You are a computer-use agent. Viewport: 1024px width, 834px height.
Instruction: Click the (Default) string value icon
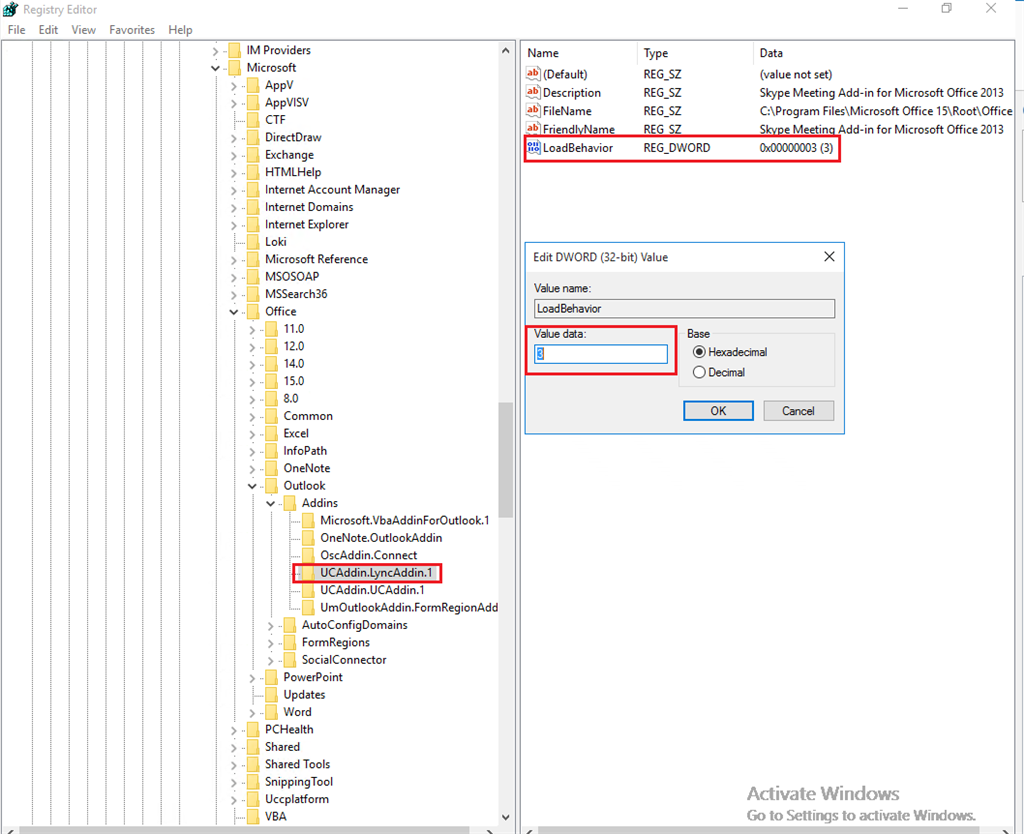pos(534,74)
